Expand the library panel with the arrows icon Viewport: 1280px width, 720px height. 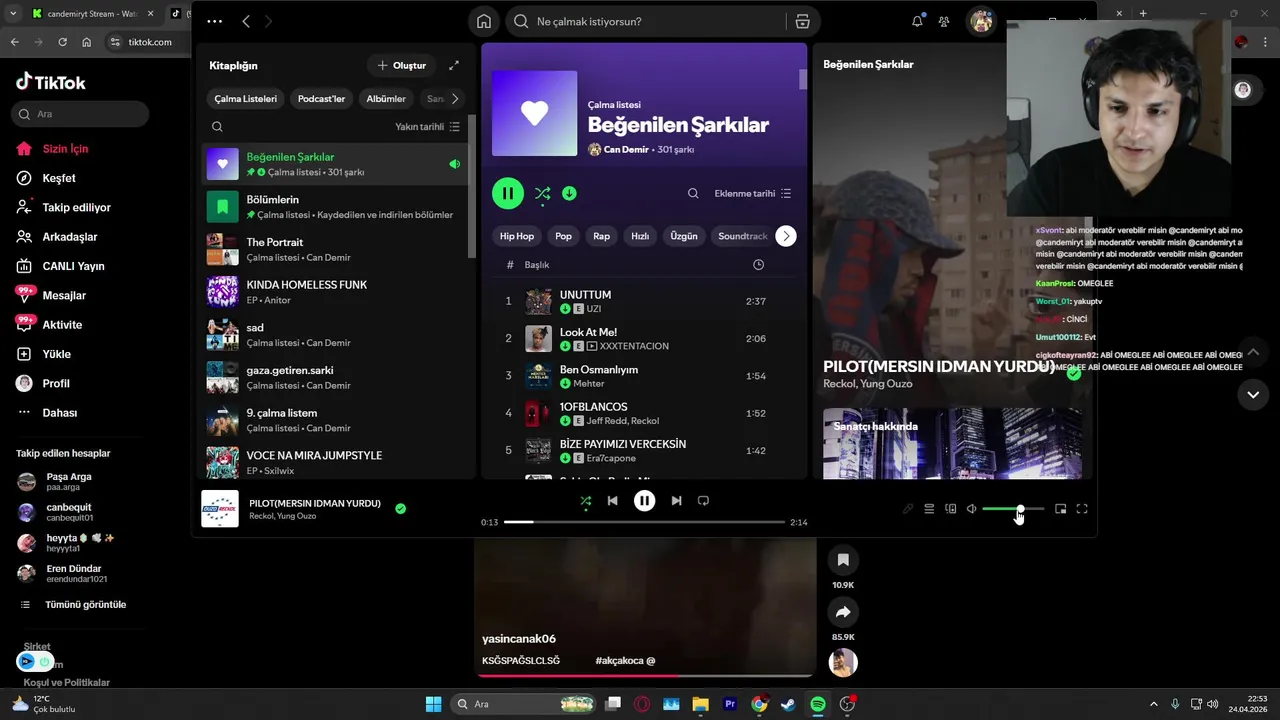[x=454, y=65]
